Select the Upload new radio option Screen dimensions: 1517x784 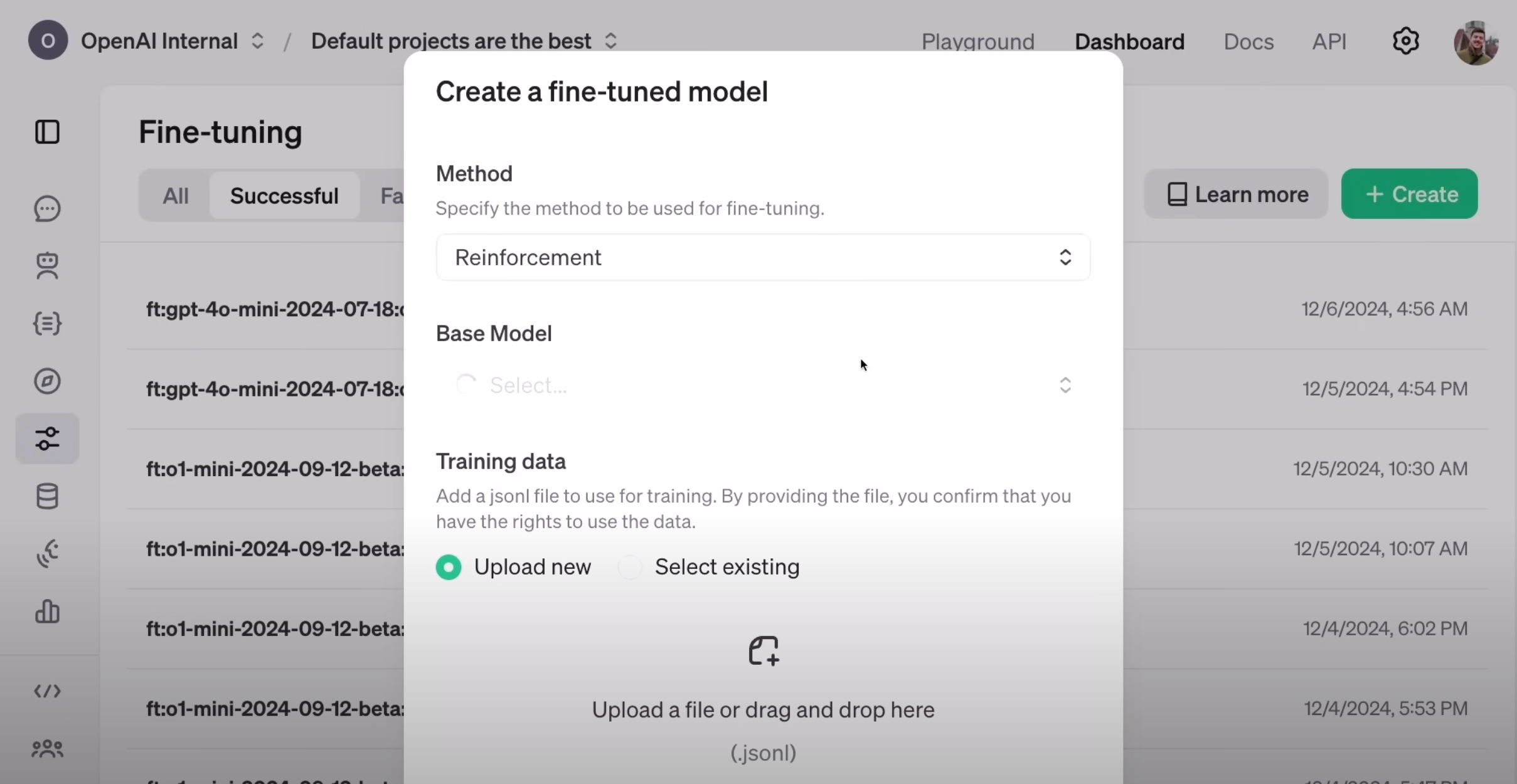449,567
